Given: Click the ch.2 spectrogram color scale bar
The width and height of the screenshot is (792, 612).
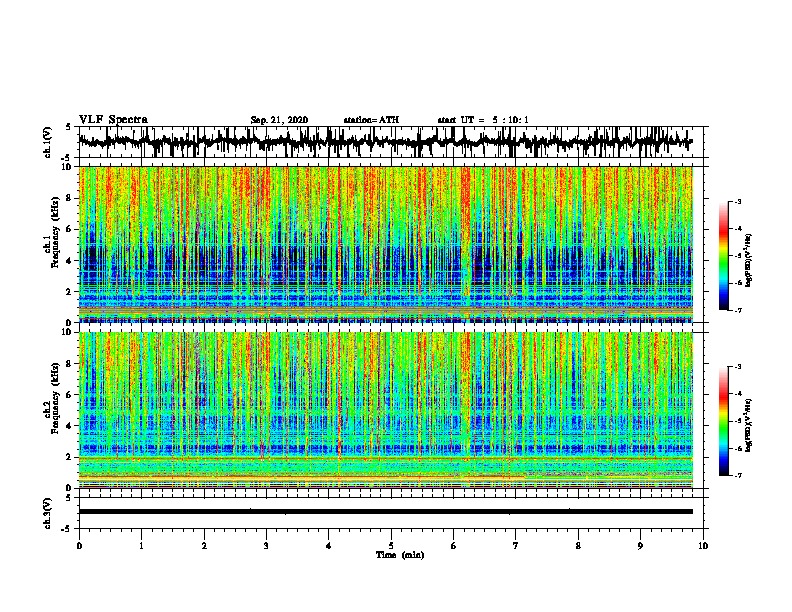Looking at the screenshot, I should [724, 421].
